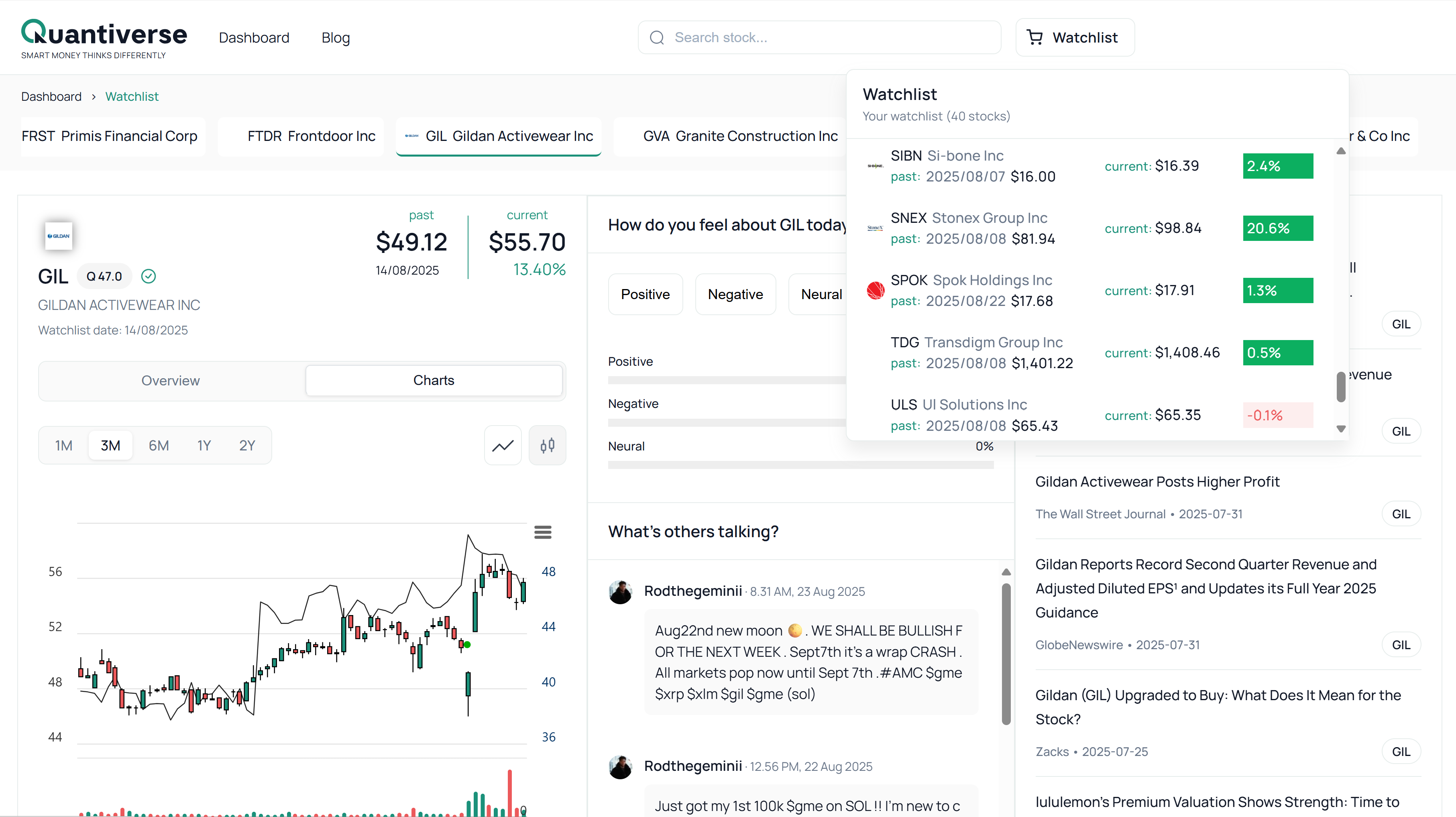Click watchlist scroll down arrow
Viewport: 1456px width, 817px height.
[1341, 428]
